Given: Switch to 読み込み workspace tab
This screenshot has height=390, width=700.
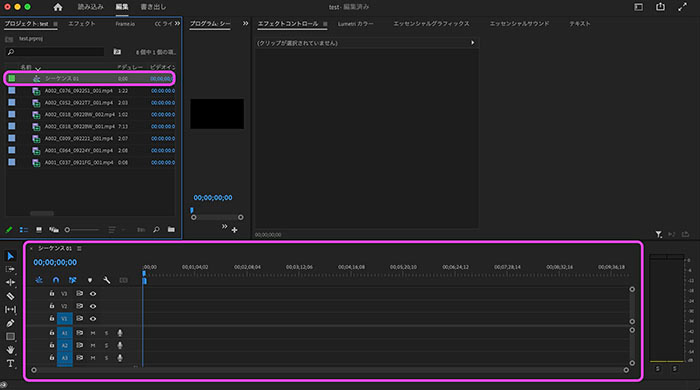Looking at the screenshot, I should coord(91,7).
